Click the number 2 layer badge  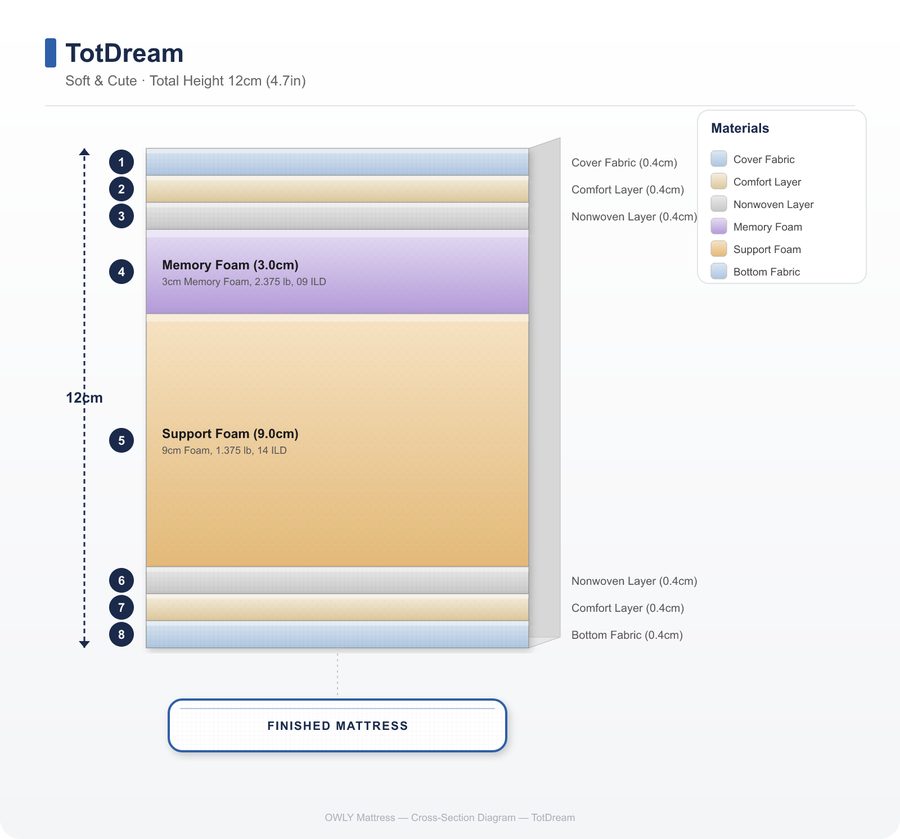point(121,189)
